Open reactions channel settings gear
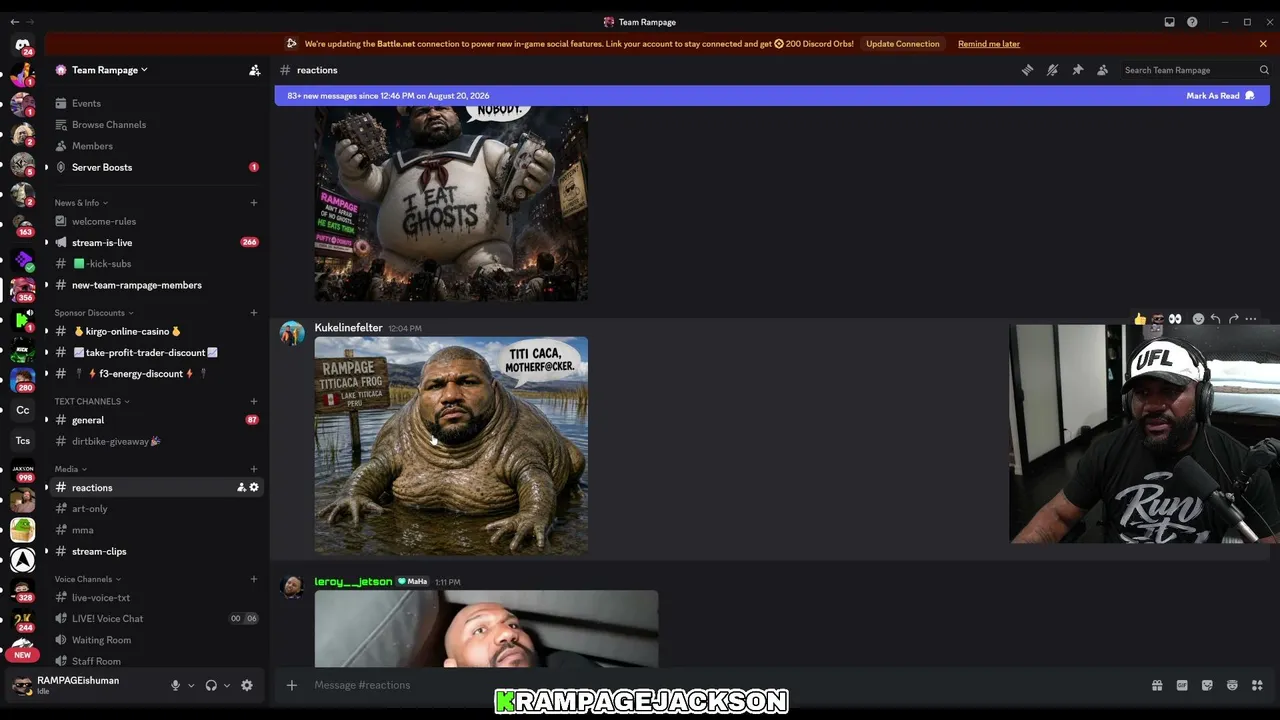 [x=254, y=487]
